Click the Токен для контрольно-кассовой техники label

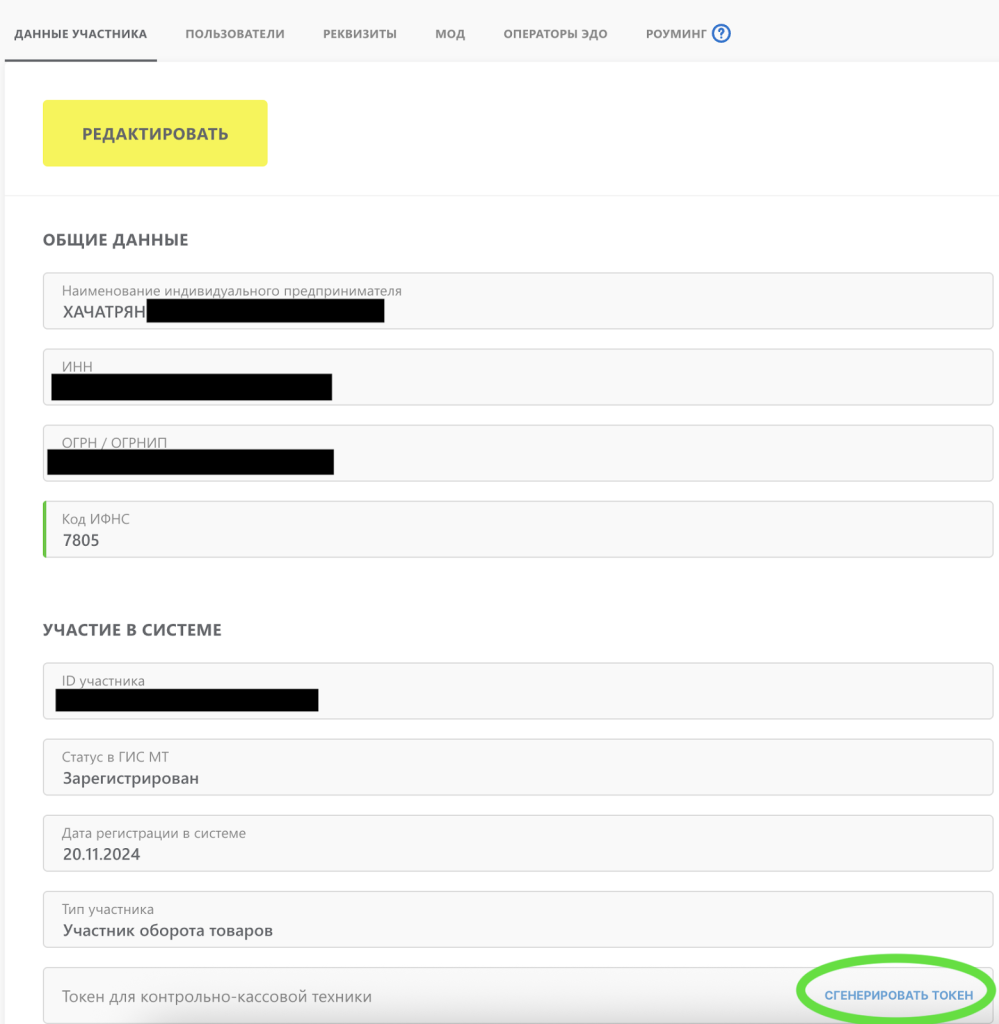pos(217,996)
